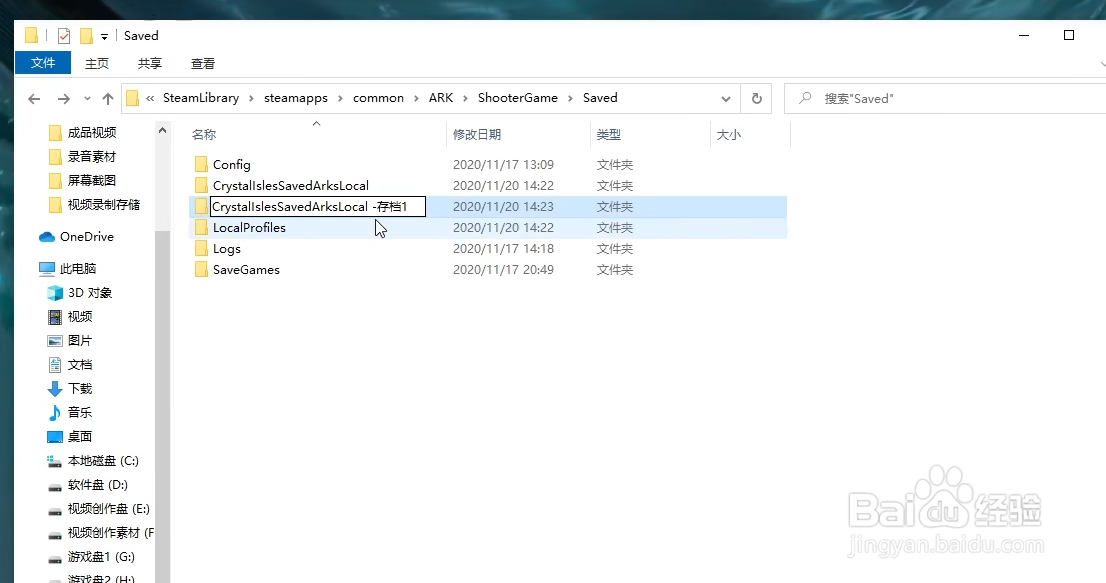This screenshot has width=1106, height=583.
Task: Click ARK in the address path
Action: 441,98
